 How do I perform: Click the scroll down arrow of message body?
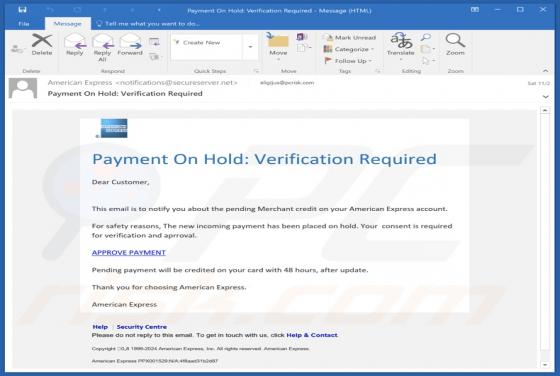[x=545, y=365]
